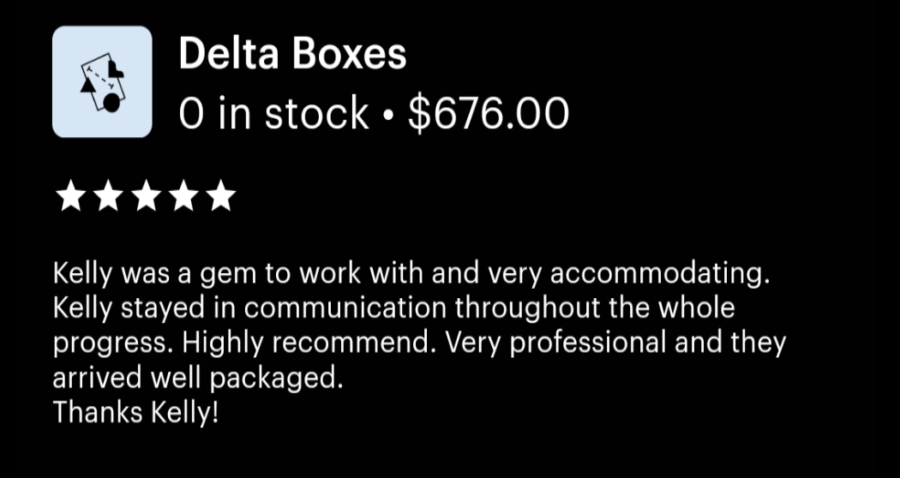Click the $676.00 price
Screen dimensions: 900x478
[489, 114]
